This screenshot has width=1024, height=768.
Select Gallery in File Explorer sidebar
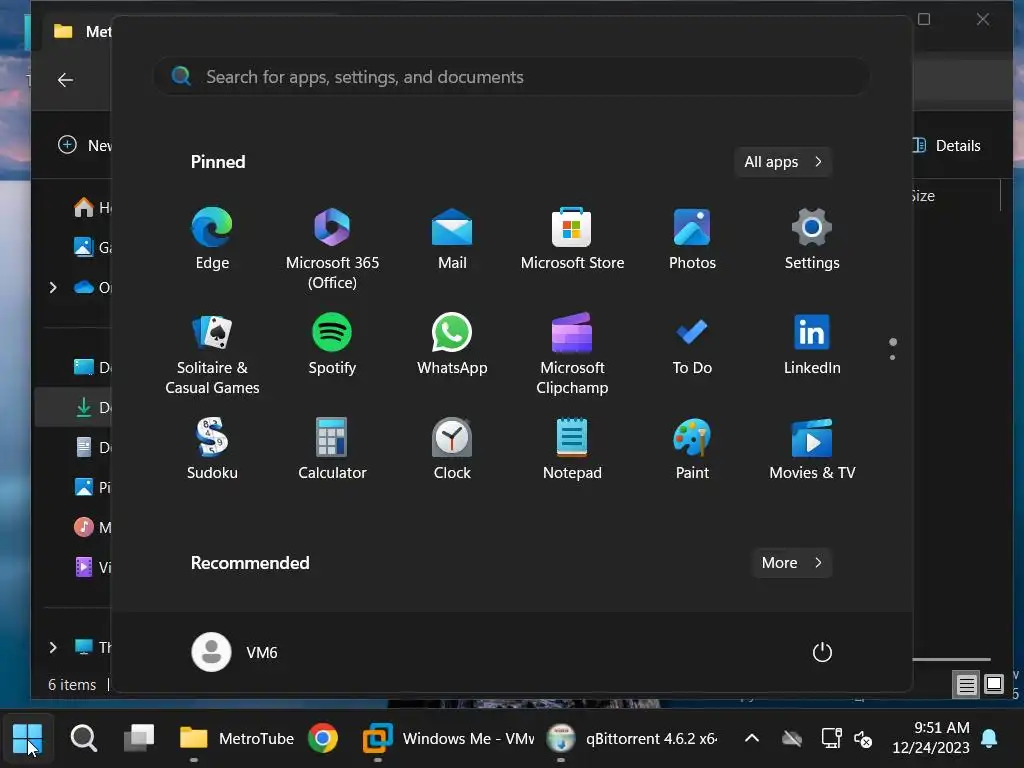91,248
